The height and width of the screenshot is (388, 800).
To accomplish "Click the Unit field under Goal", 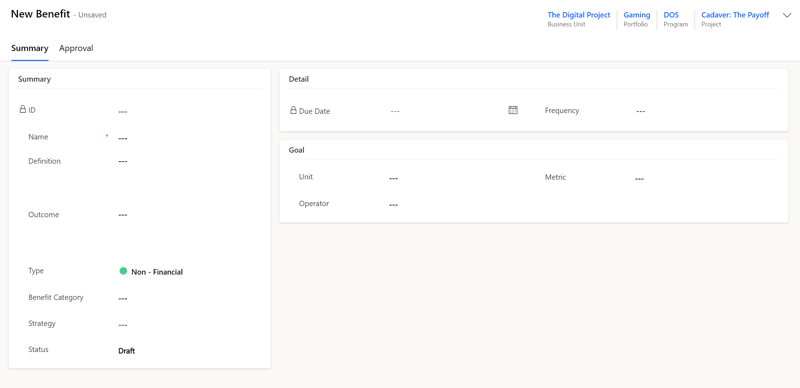I will 459,178.
